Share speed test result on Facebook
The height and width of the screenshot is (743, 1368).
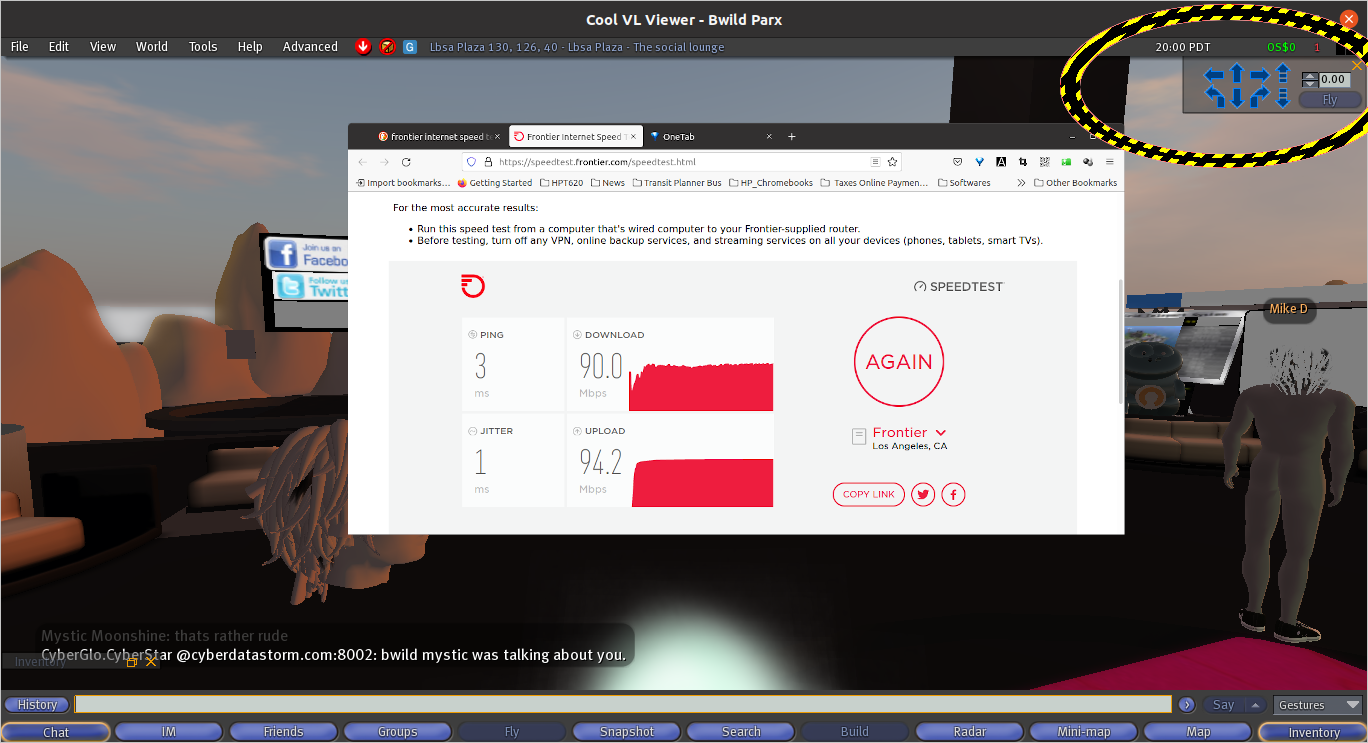coord(953,494)
